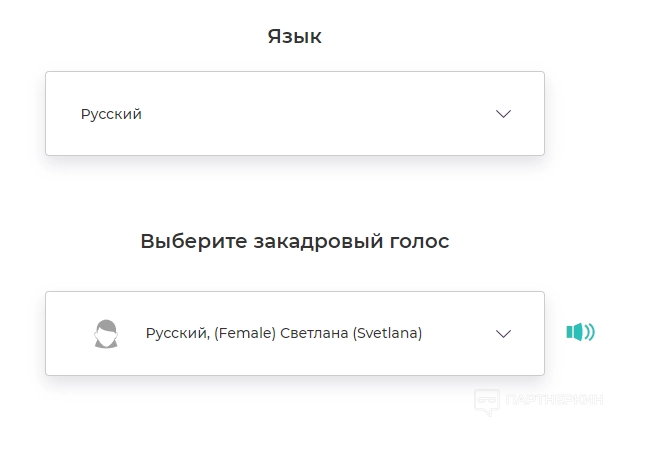This screenshot has height=468, width=654.
Task: Click blank area between avatar and voice name
Action: [x=132, y=334]
